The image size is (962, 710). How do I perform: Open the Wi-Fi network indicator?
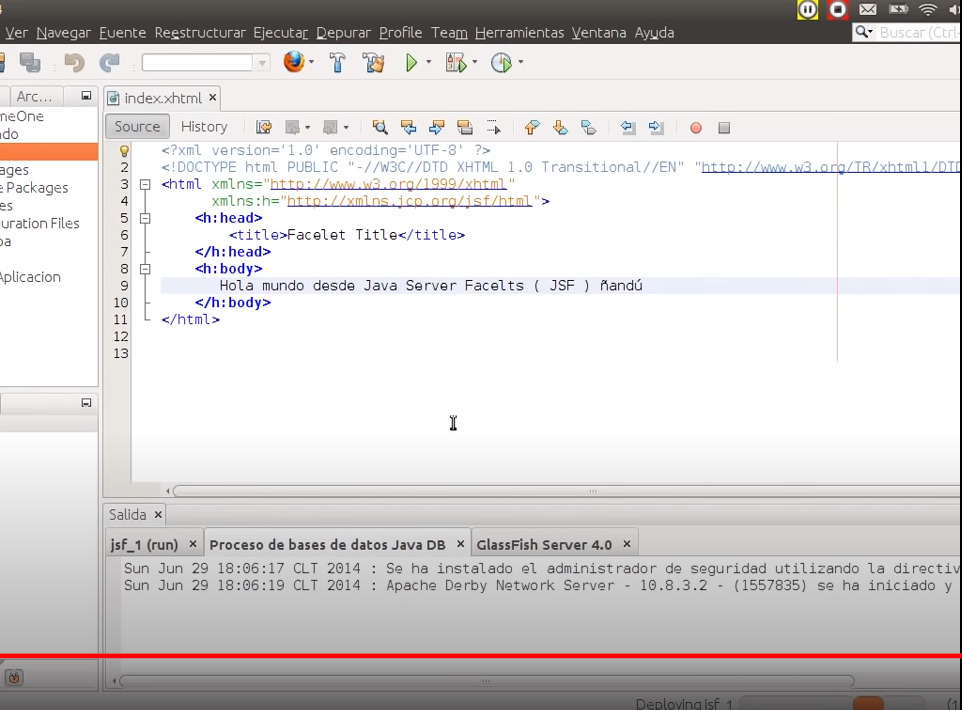(x=928, y=9)
